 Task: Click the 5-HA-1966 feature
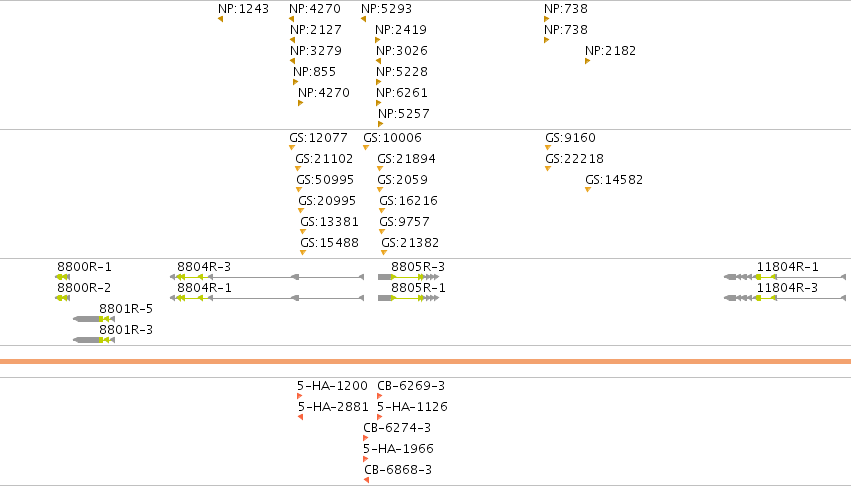point(398,449)
